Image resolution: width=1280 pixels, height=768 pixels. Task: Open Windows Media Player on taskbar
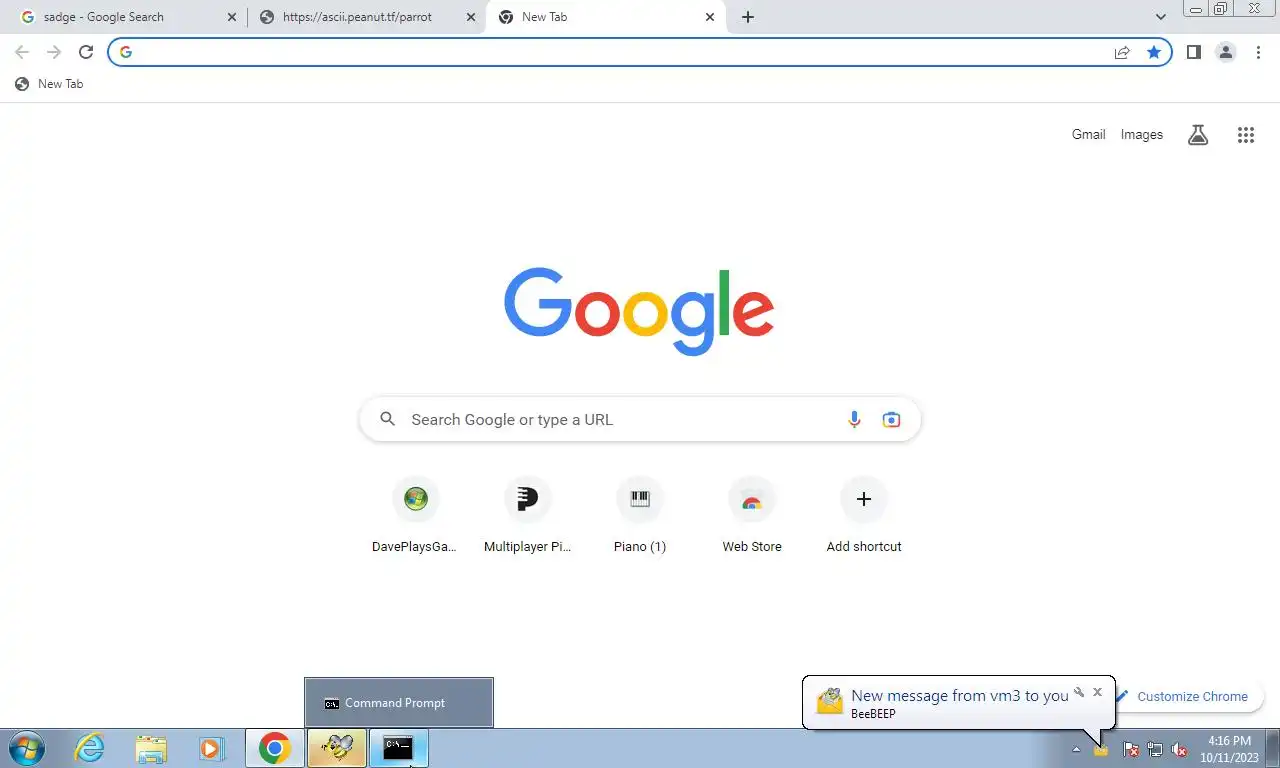point(211,748)
